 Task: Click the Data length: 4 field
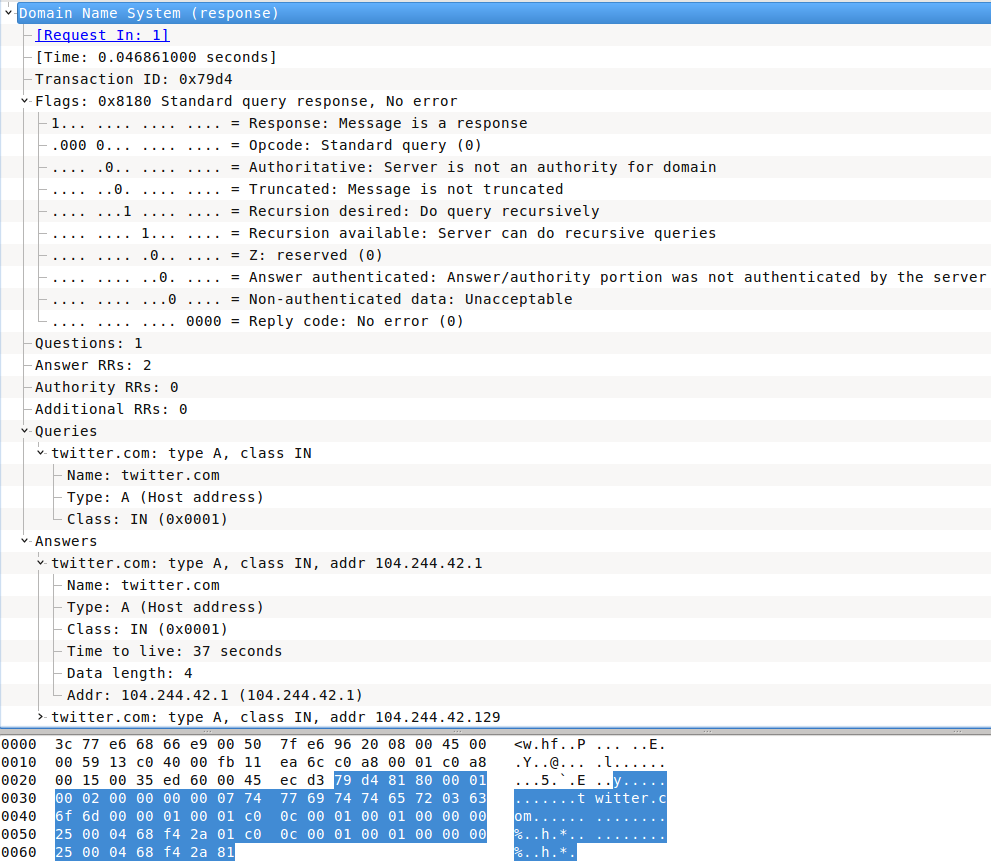[129, 673]
